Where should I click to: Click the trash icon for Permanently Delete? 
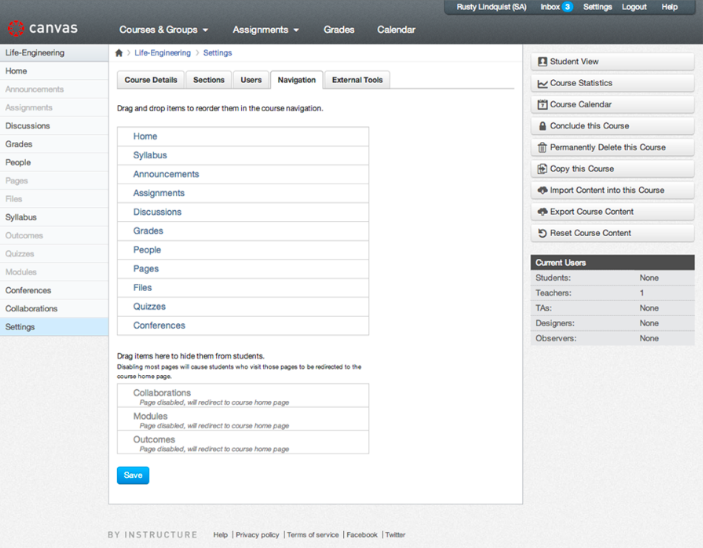542,148
